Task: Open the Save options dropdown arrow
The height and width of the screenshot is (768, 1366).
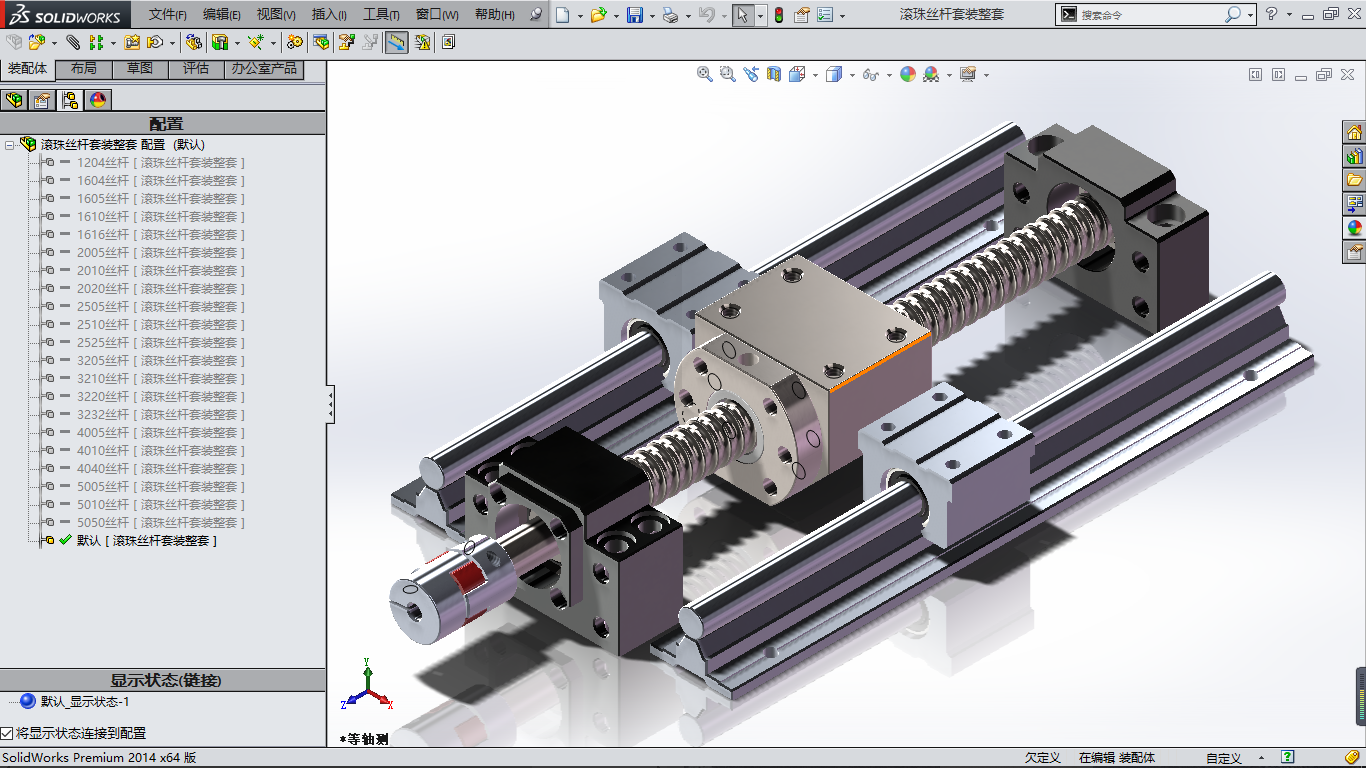Action: 650,16
